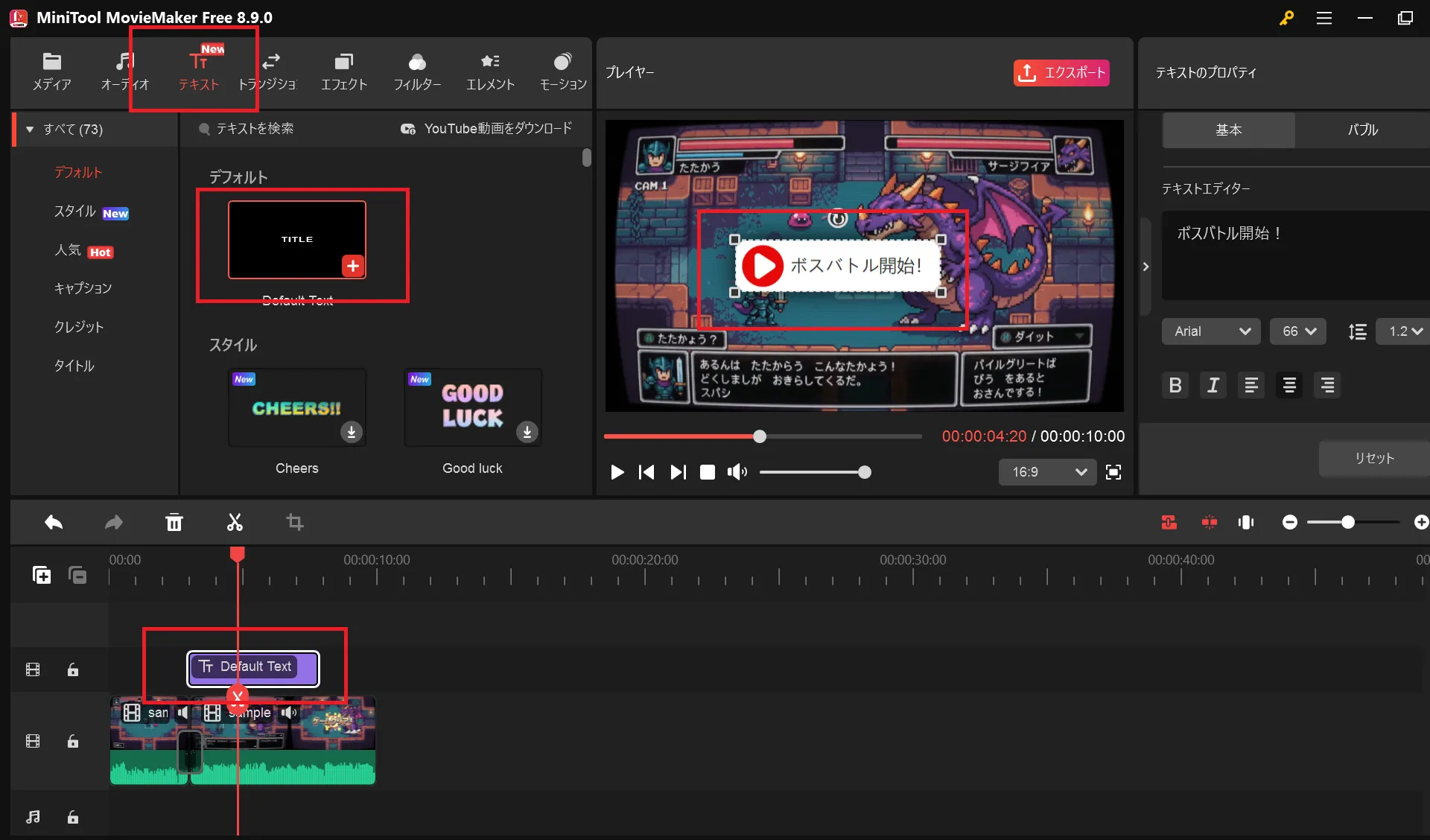The image size is (1430, 840).
Task: Open the crop tool
Action: [x=295, y=523]
